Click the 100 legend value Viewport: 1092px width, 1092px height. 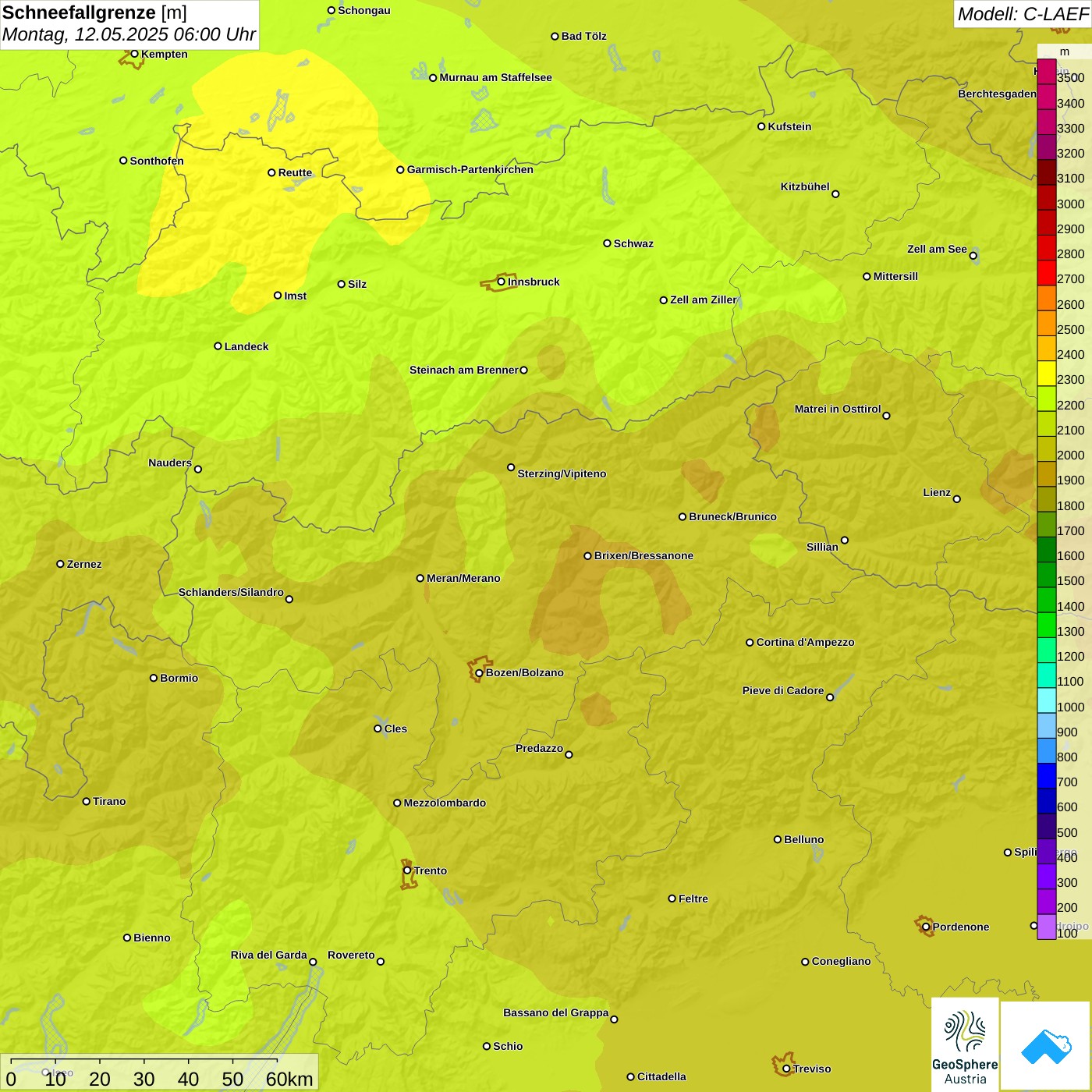coord(1067,933)
